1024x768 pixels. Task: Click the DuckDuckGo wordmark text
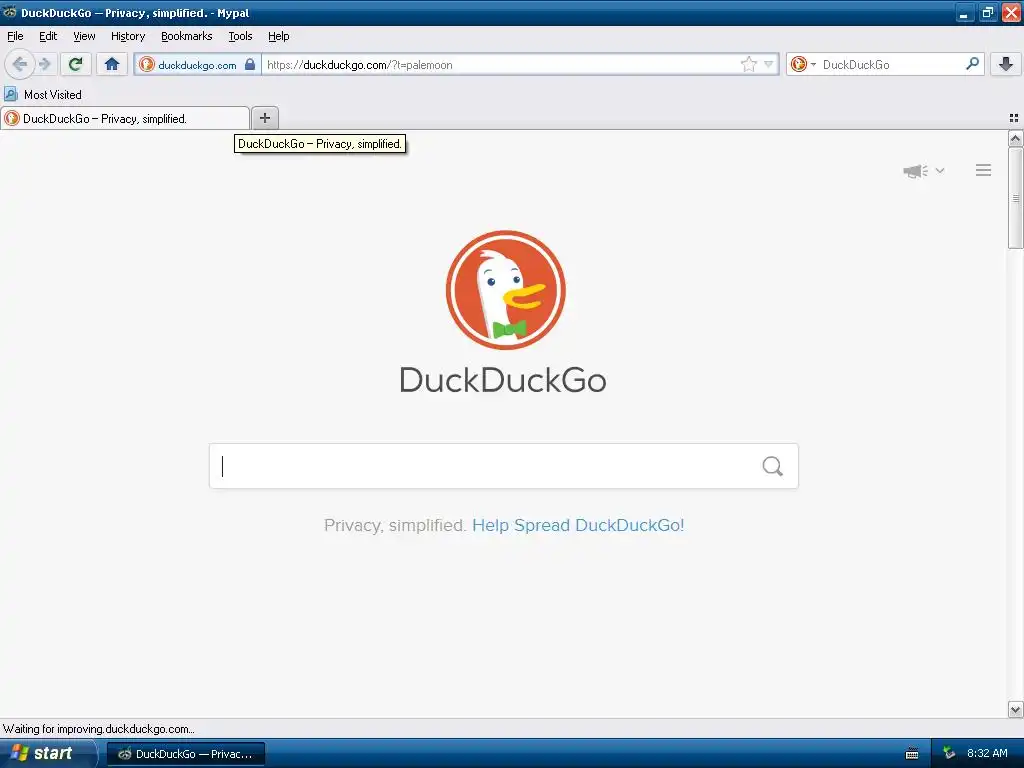pos(503,380)
